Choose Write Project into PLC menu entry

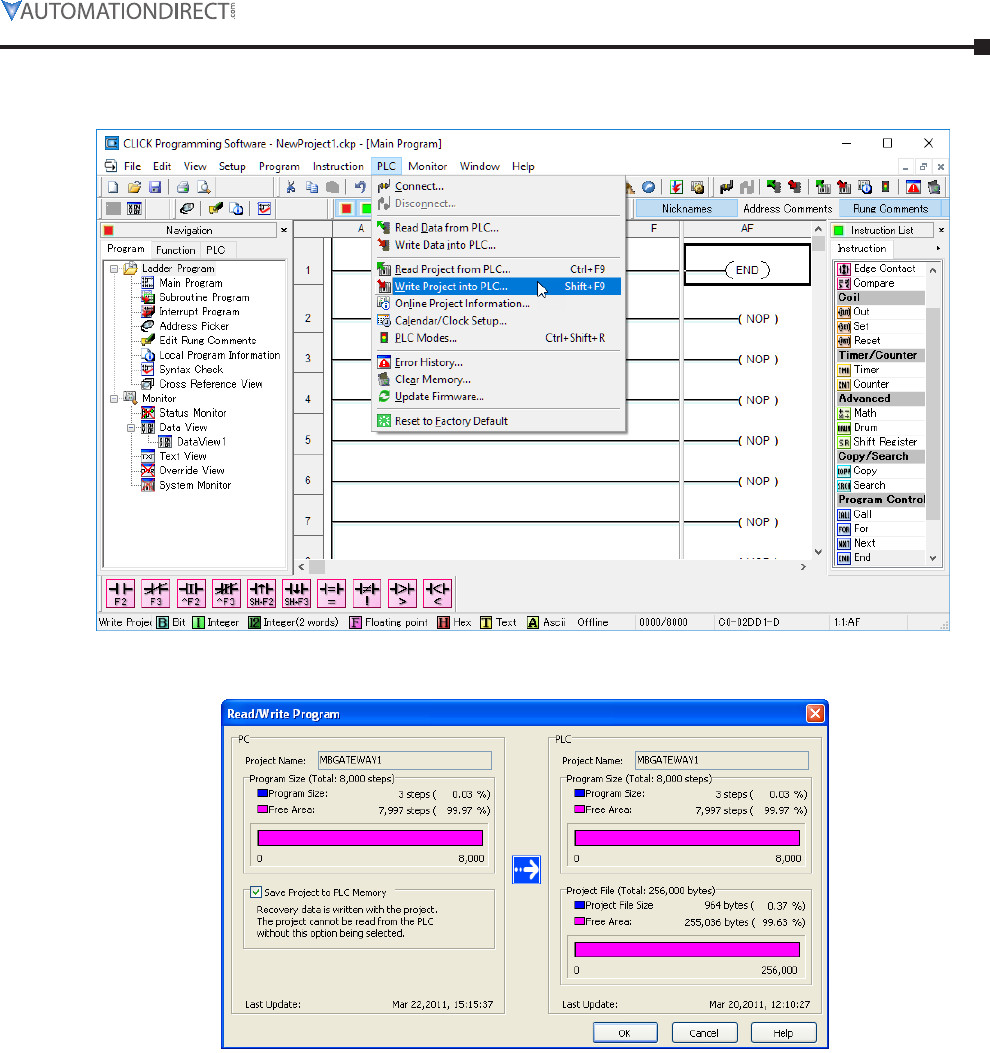(x=498, y=287)
